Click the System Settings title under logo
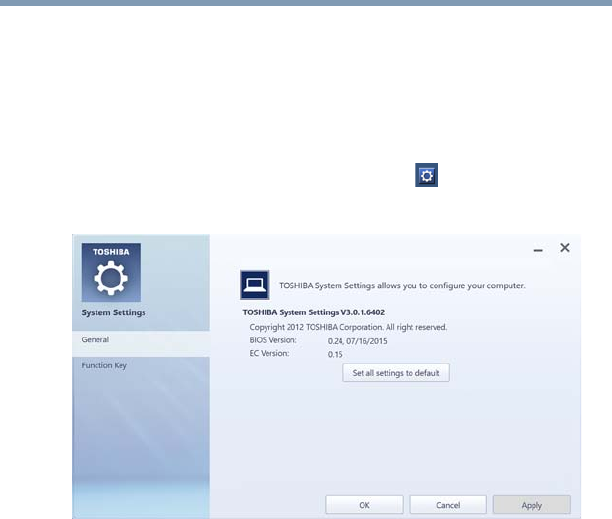The height and width of the screenshot is (519, 612). [x=113, y=313]
